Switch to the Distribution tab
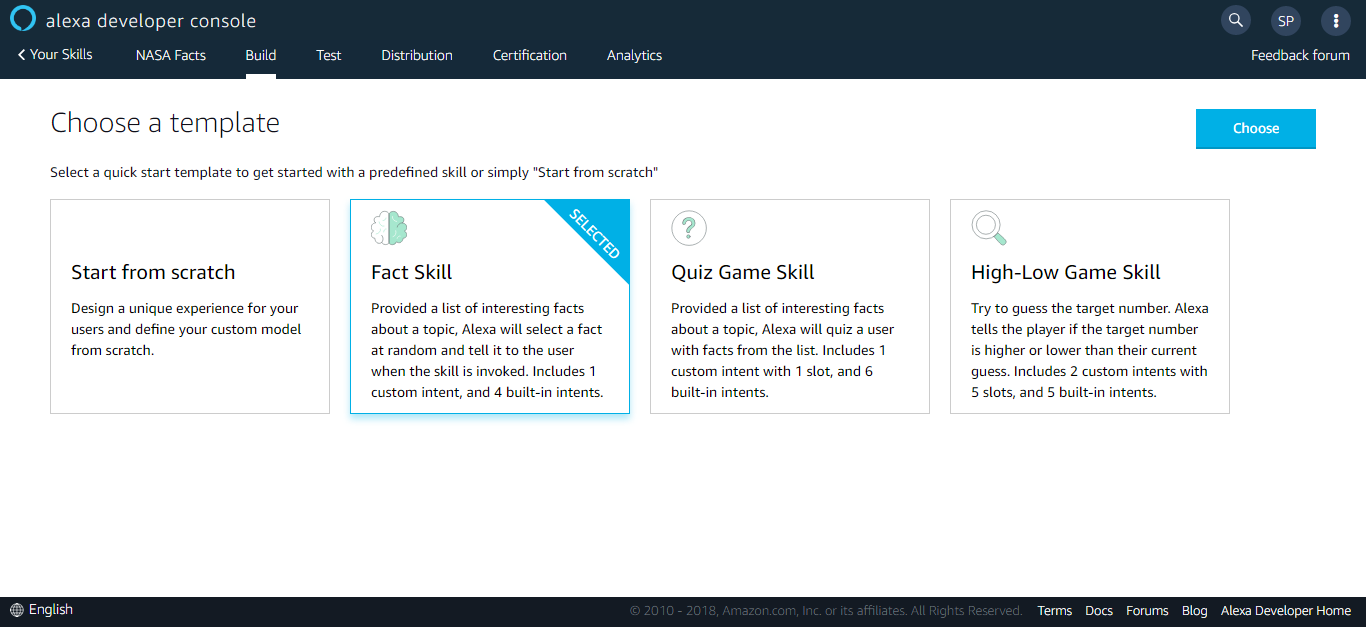This screenshot has width=1366, height=627. pos(417,55)
